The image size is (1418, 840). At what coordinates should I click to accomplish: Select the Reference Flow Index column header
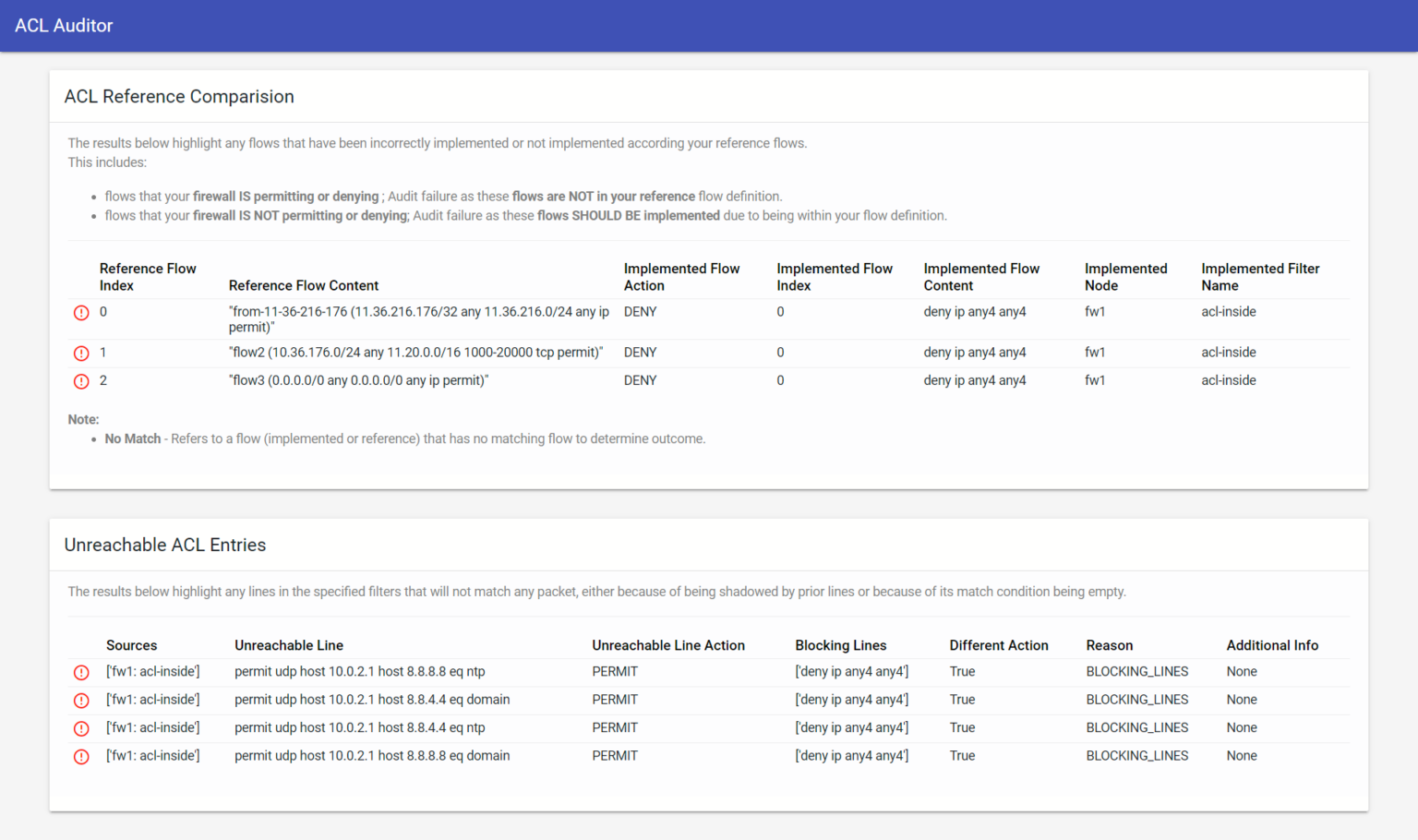click(x=148, y=277)
